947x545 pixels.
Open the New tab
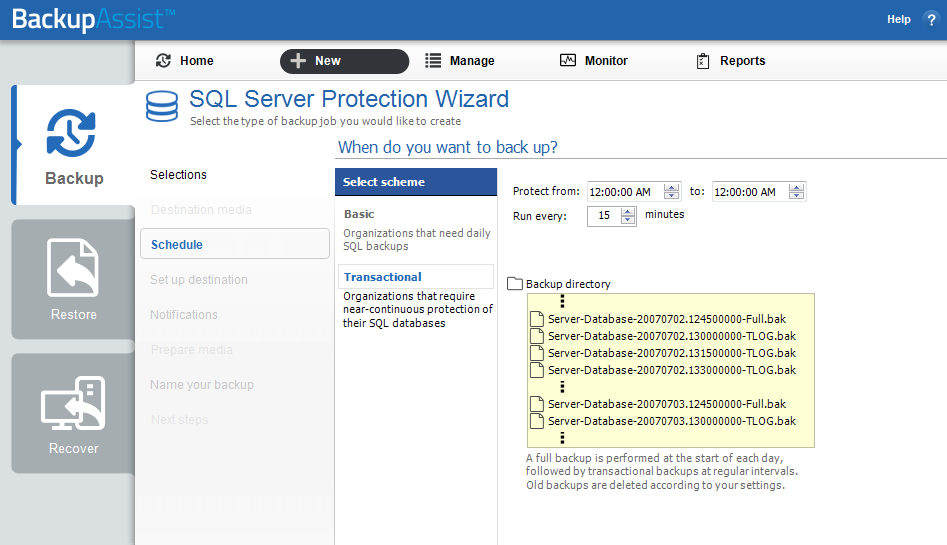[x=344, y=61]
